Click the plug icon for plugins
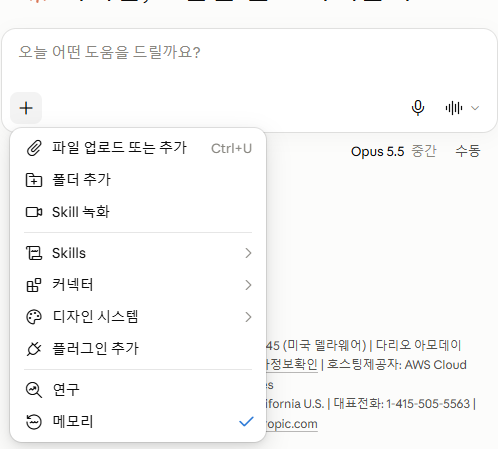The width and height of the screenshot is (498, 449). [x=34, y=349]
